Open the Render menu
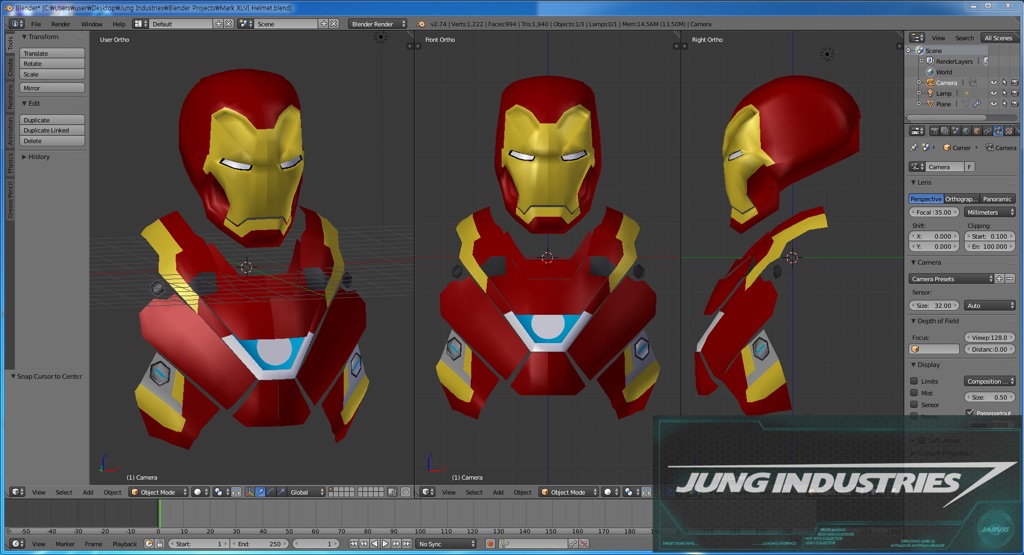Screen dimensions: 1024x555 [x=61, y=24]
